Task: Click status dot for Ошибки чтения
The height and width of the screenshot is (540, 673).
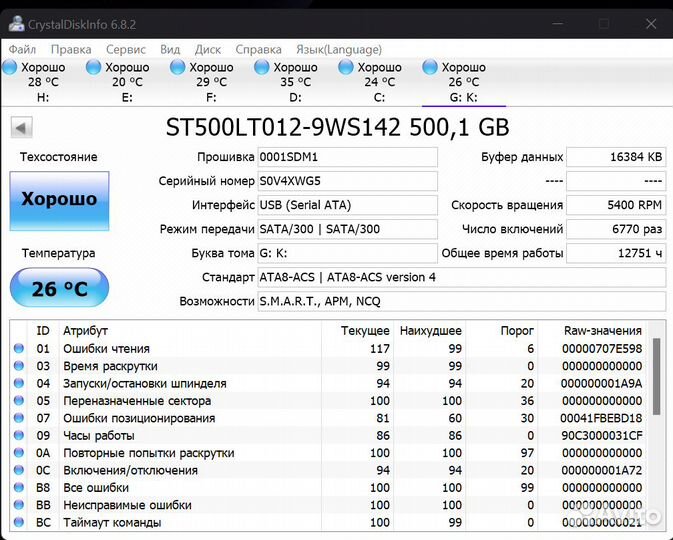Action: (18, 348)
